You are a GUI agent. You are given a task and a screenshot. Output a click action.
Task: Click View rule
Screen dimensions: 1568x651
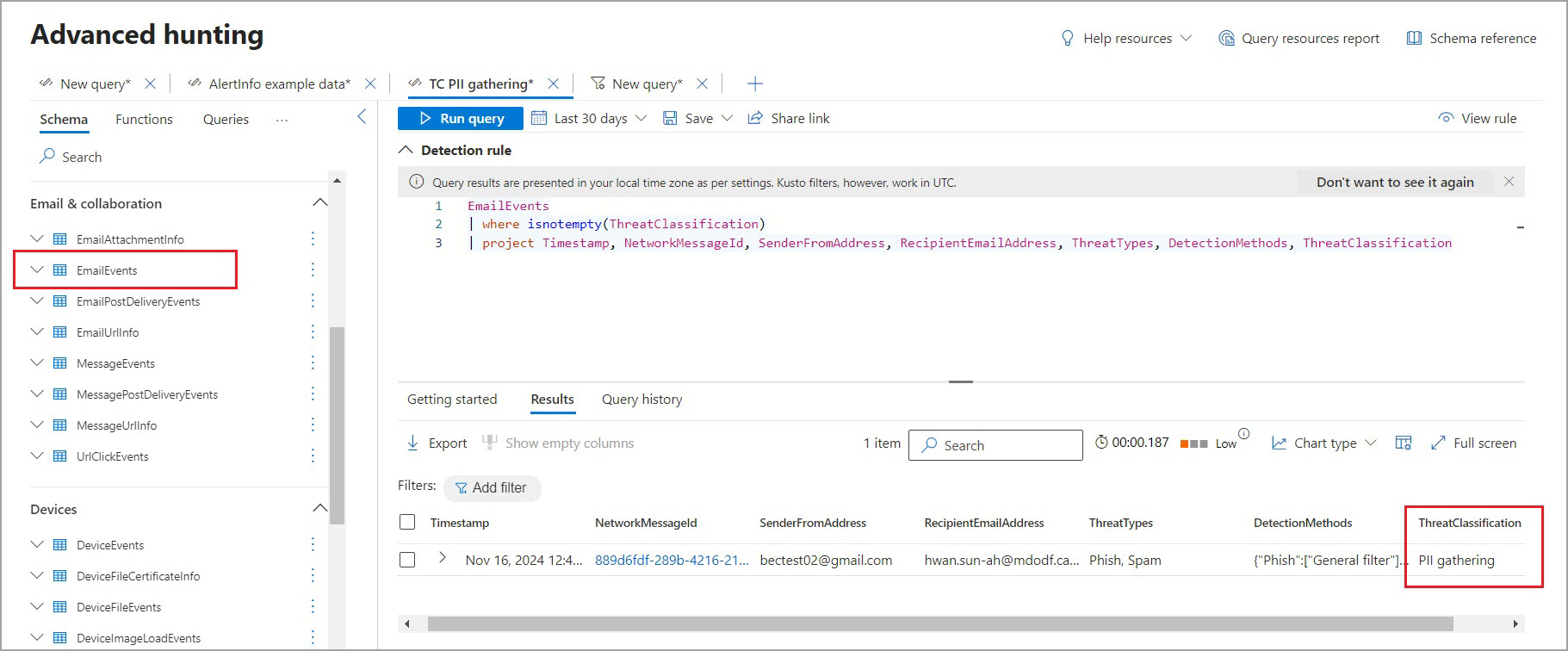[1478, 118]
